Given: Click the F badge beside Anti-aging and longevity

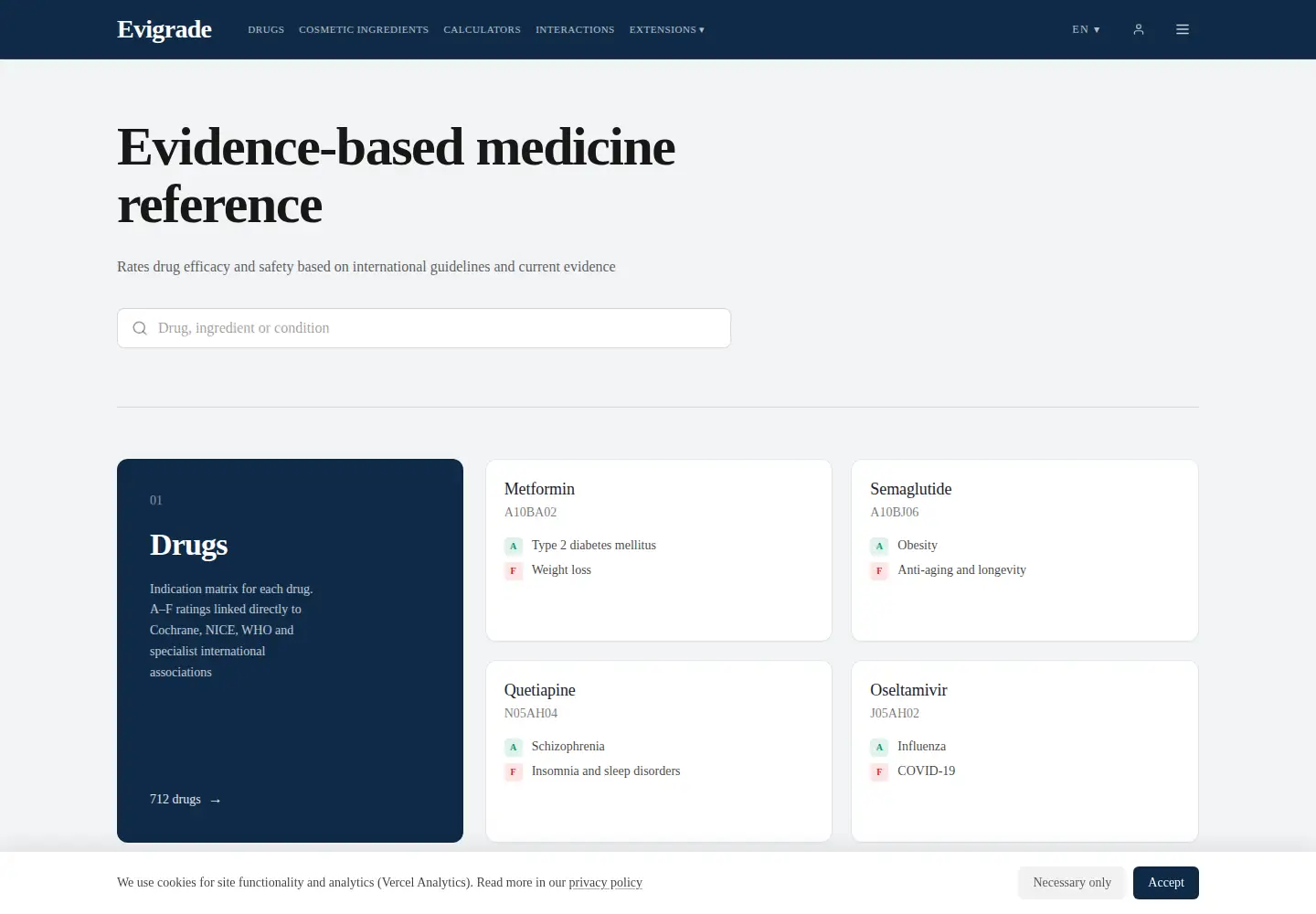Looking at the screenshot, I should tap(879, 570).
